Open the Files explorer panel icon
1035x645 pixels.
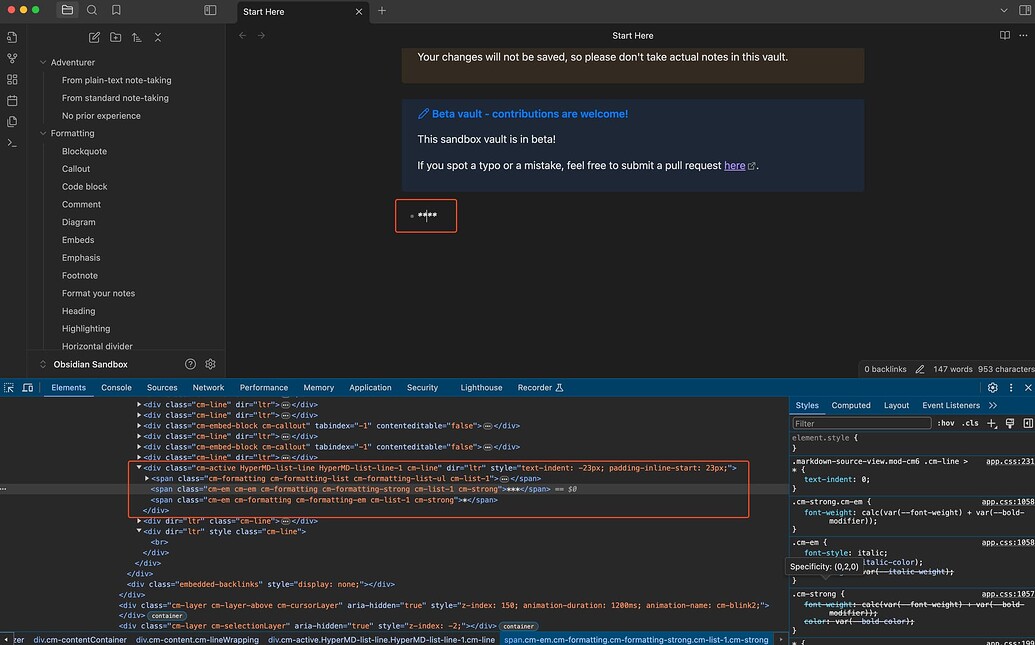coord(67,10)
